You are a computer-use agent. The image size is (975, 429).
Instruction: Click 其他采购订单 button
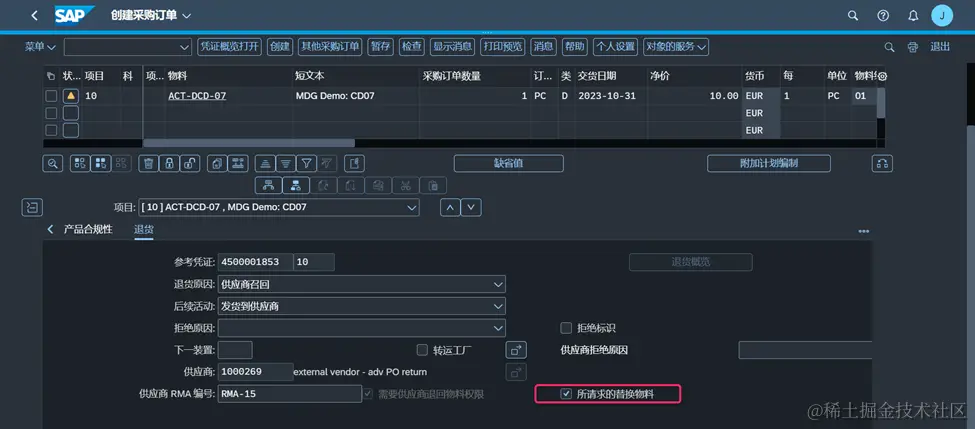[330, 47]
